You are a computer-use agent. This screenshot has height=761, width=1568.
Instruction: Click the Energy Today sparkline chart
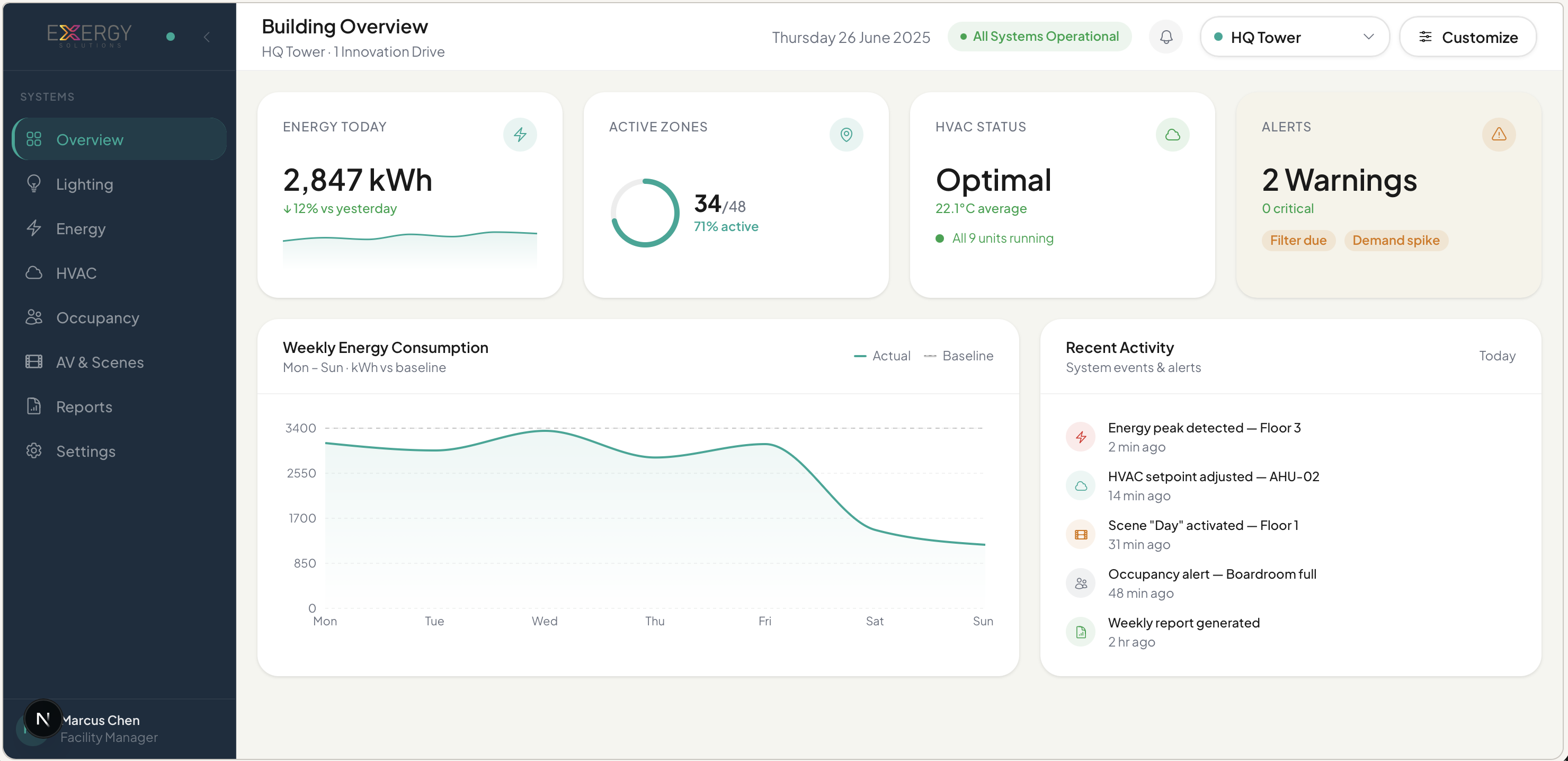(409, 248)
